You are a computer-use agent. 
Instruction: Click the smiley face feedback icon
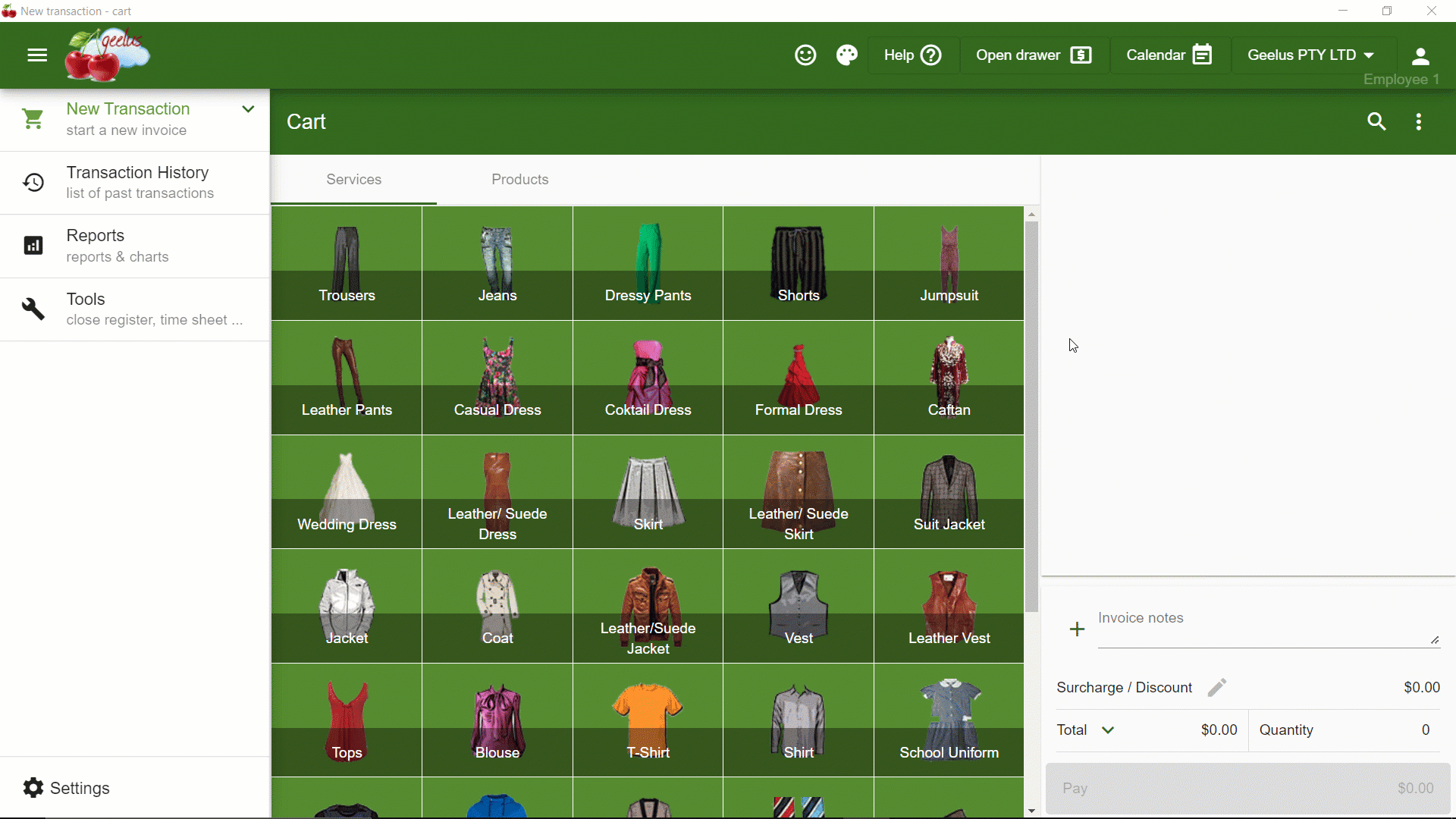click(x=805, y=55)
